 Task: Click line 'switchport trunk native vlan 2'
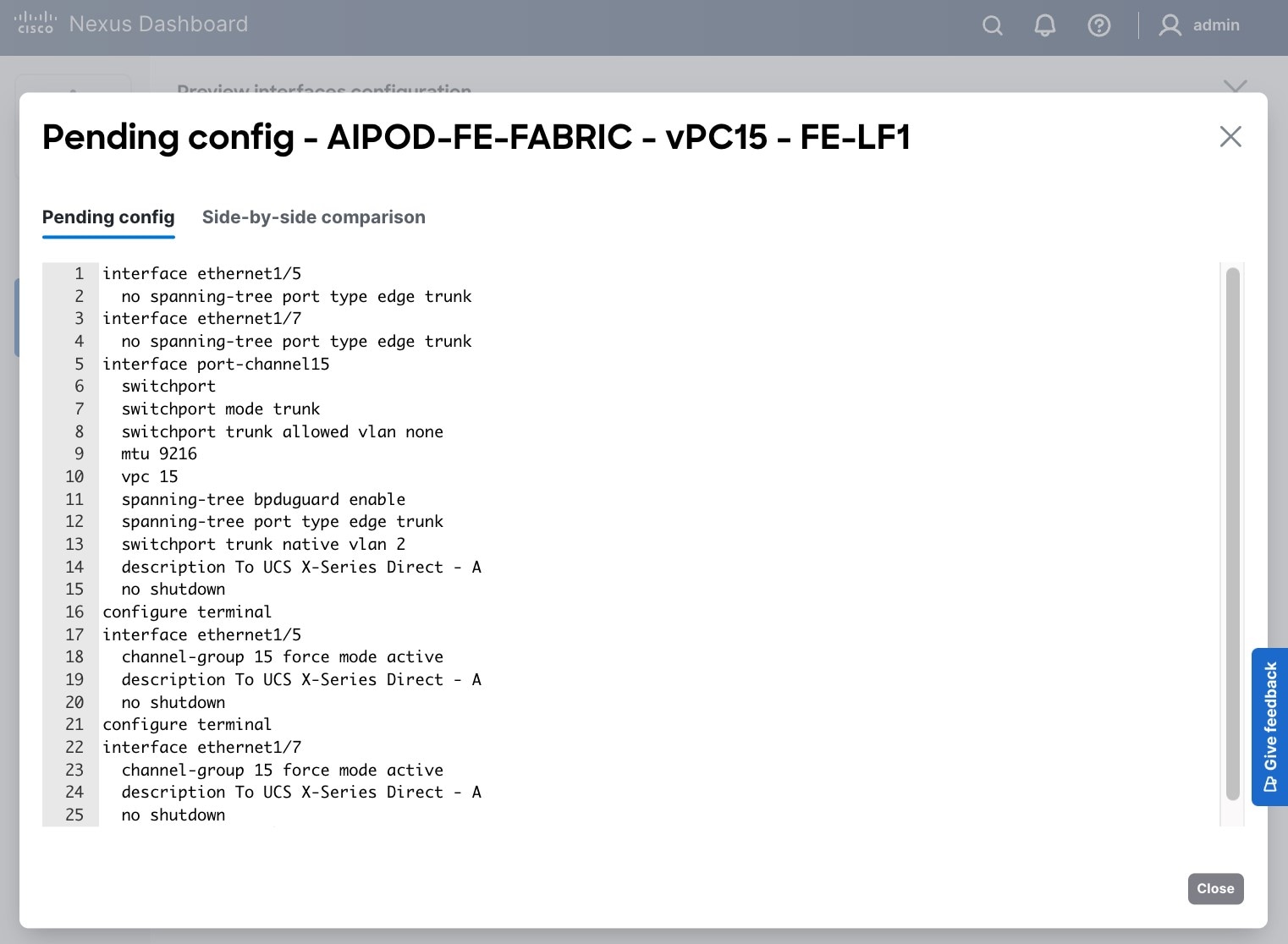(x=263, y=545)
